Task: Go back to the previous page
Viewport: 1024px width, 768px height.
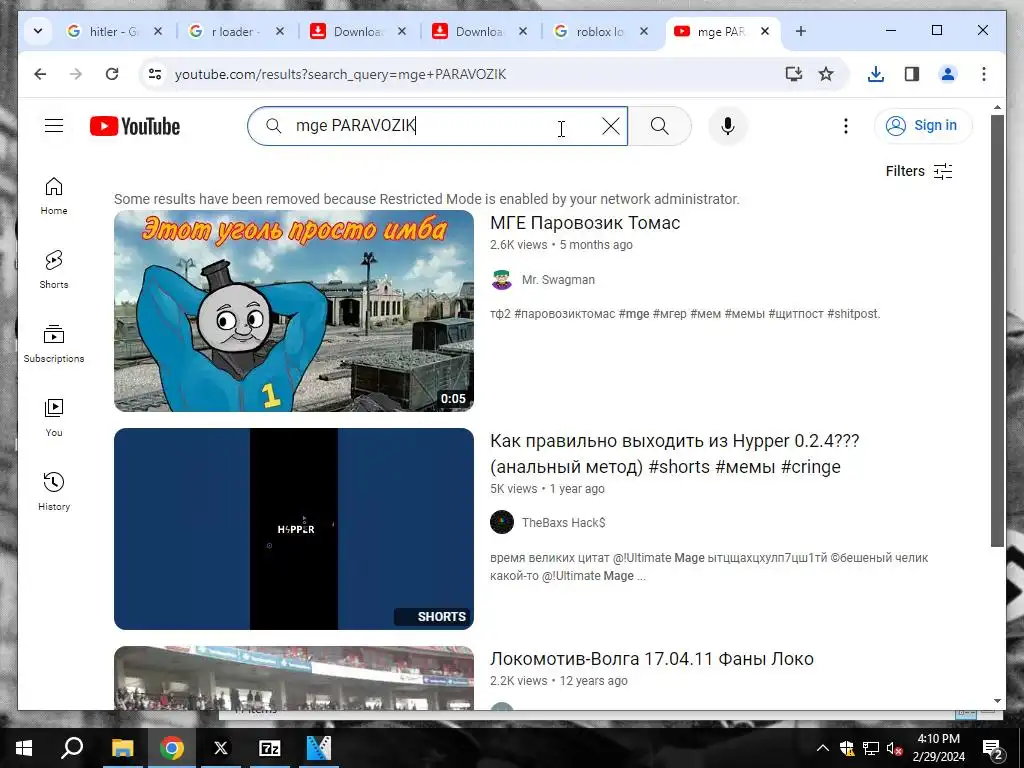Action: [40, 74]
